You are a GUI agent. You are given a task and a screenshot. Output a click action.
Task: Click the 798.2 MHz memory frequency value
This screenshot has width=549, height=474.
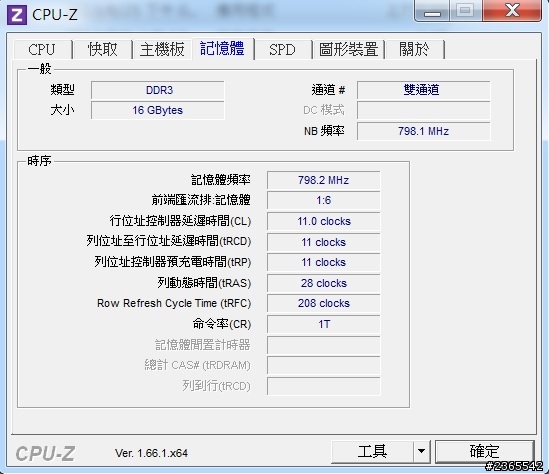324,180
